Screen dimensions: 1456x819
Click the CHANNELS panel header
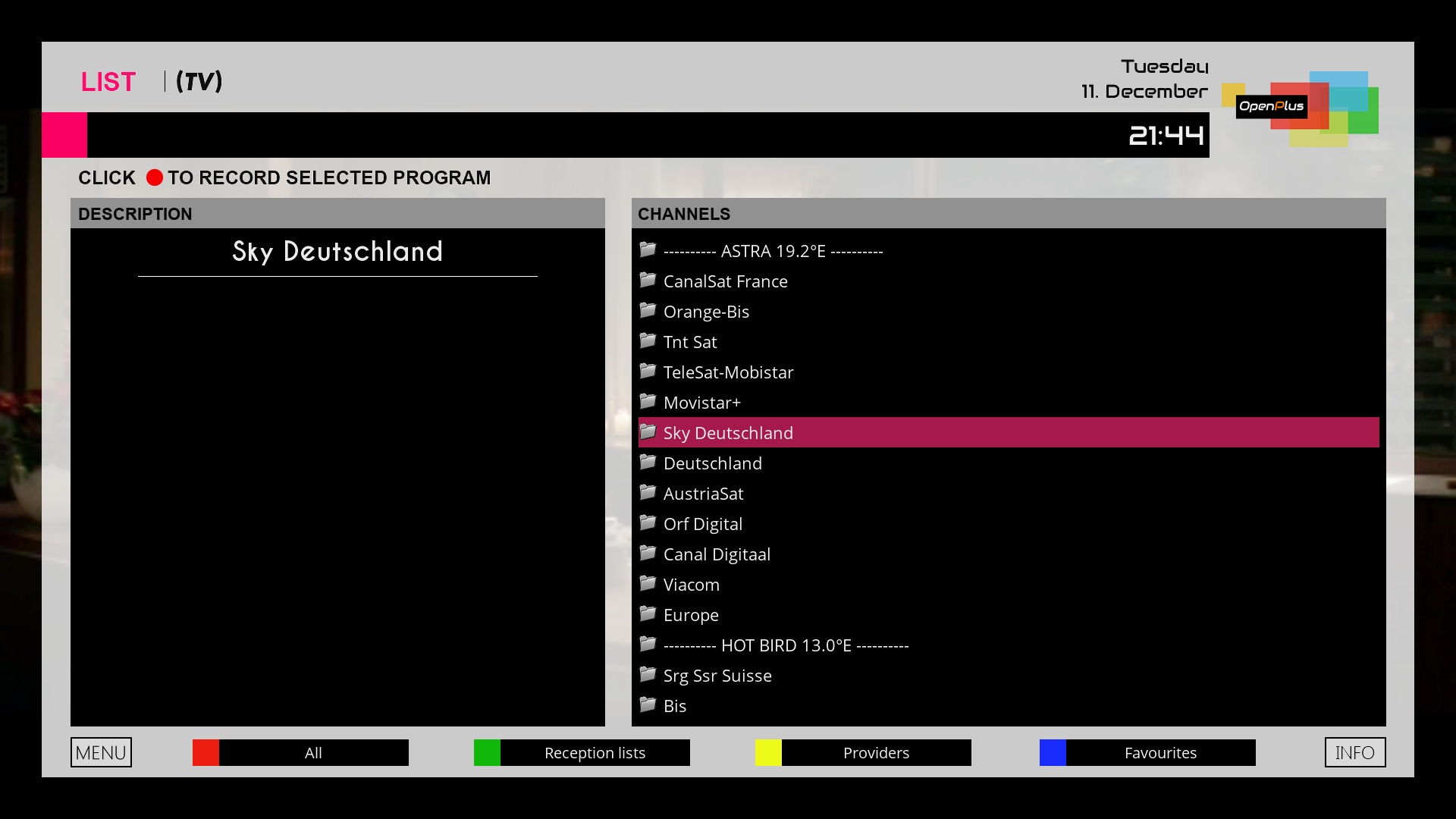pos(1009,214)
